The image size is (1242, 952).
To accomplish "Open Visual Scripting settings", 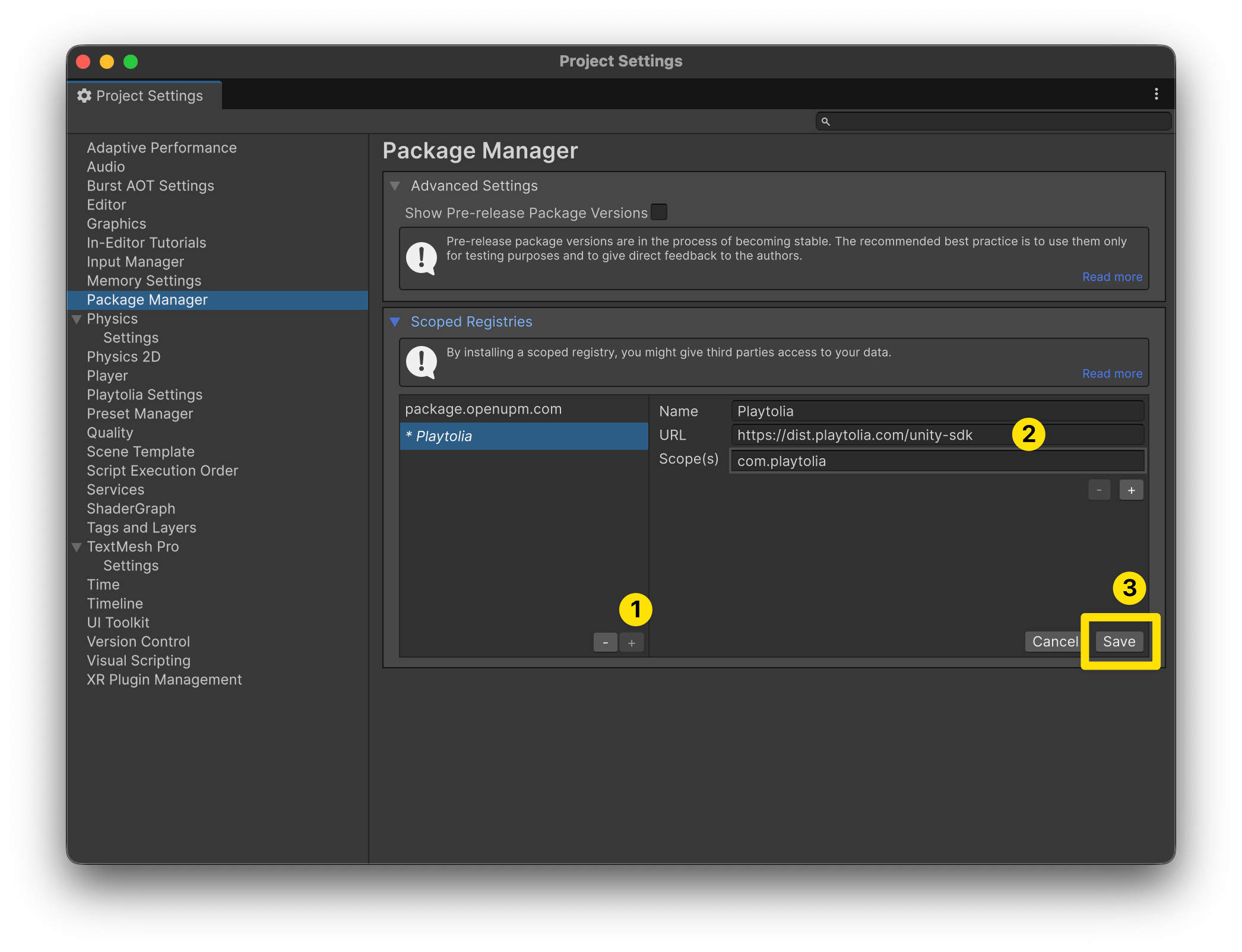I will click(138, 661).
